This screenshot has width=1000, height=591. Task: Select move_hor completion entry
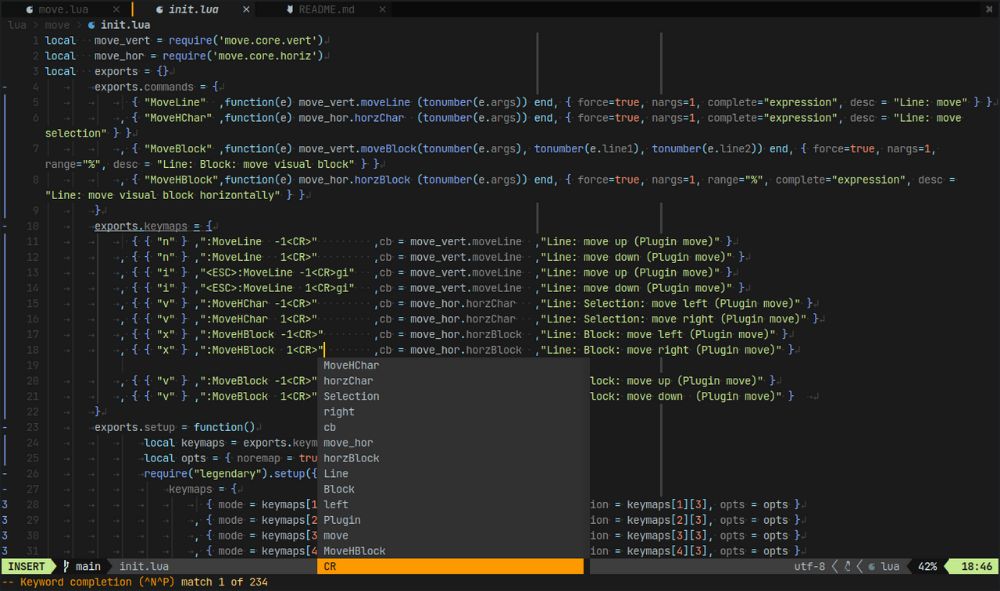click(x=453, y=442)
